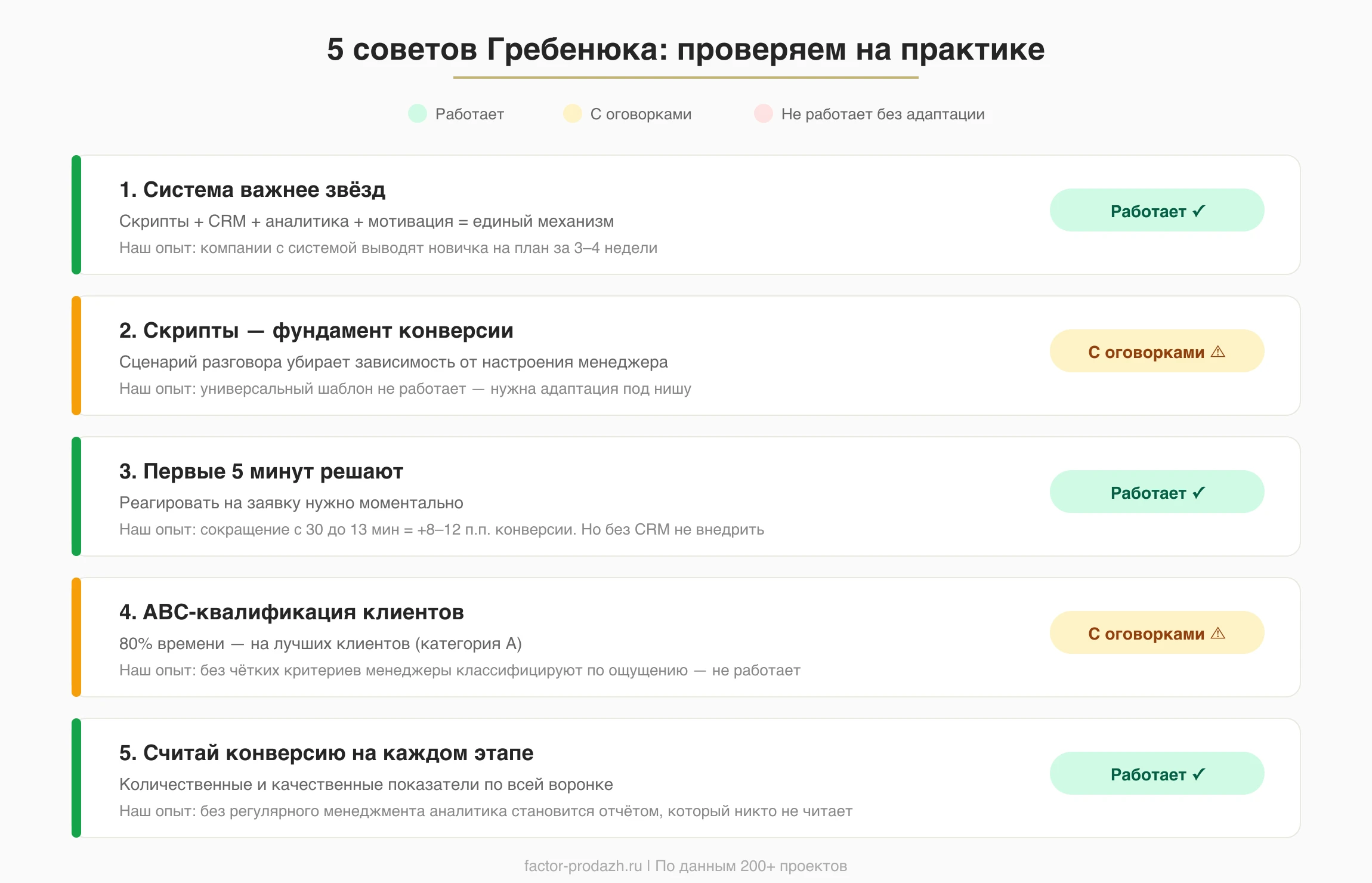Click the green stripe of card 5
Screen dimensions: 1372x883
tap(76, 778)
